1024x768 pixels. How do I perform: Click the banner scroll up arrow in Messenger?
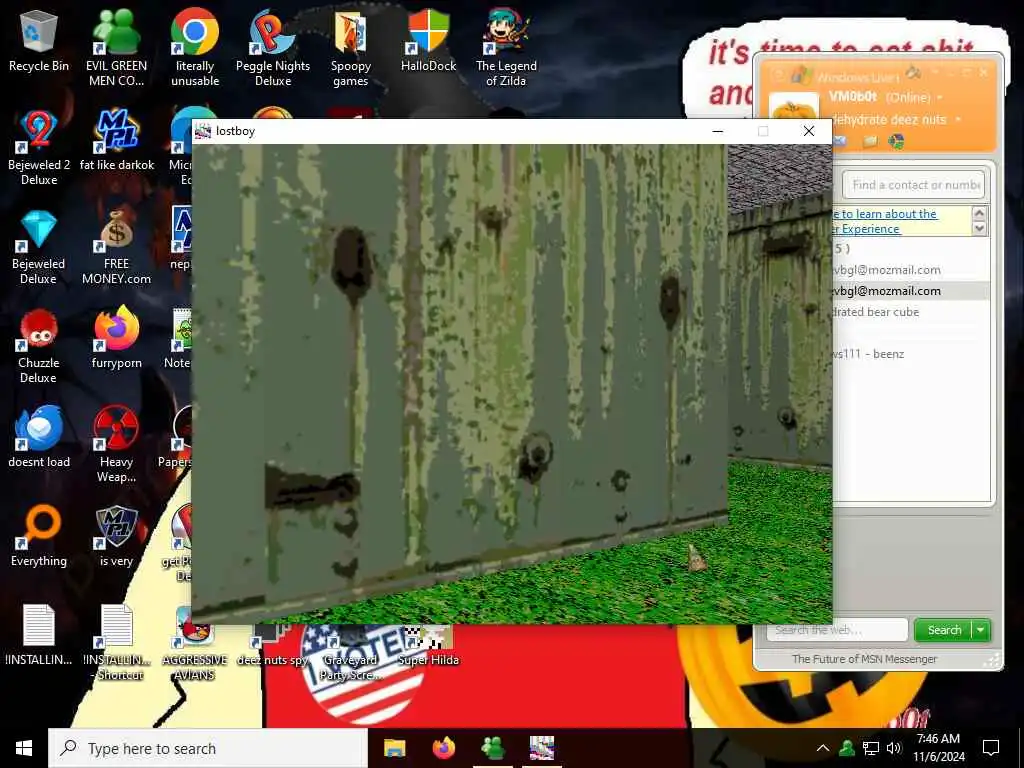click(x=979, y=213)
